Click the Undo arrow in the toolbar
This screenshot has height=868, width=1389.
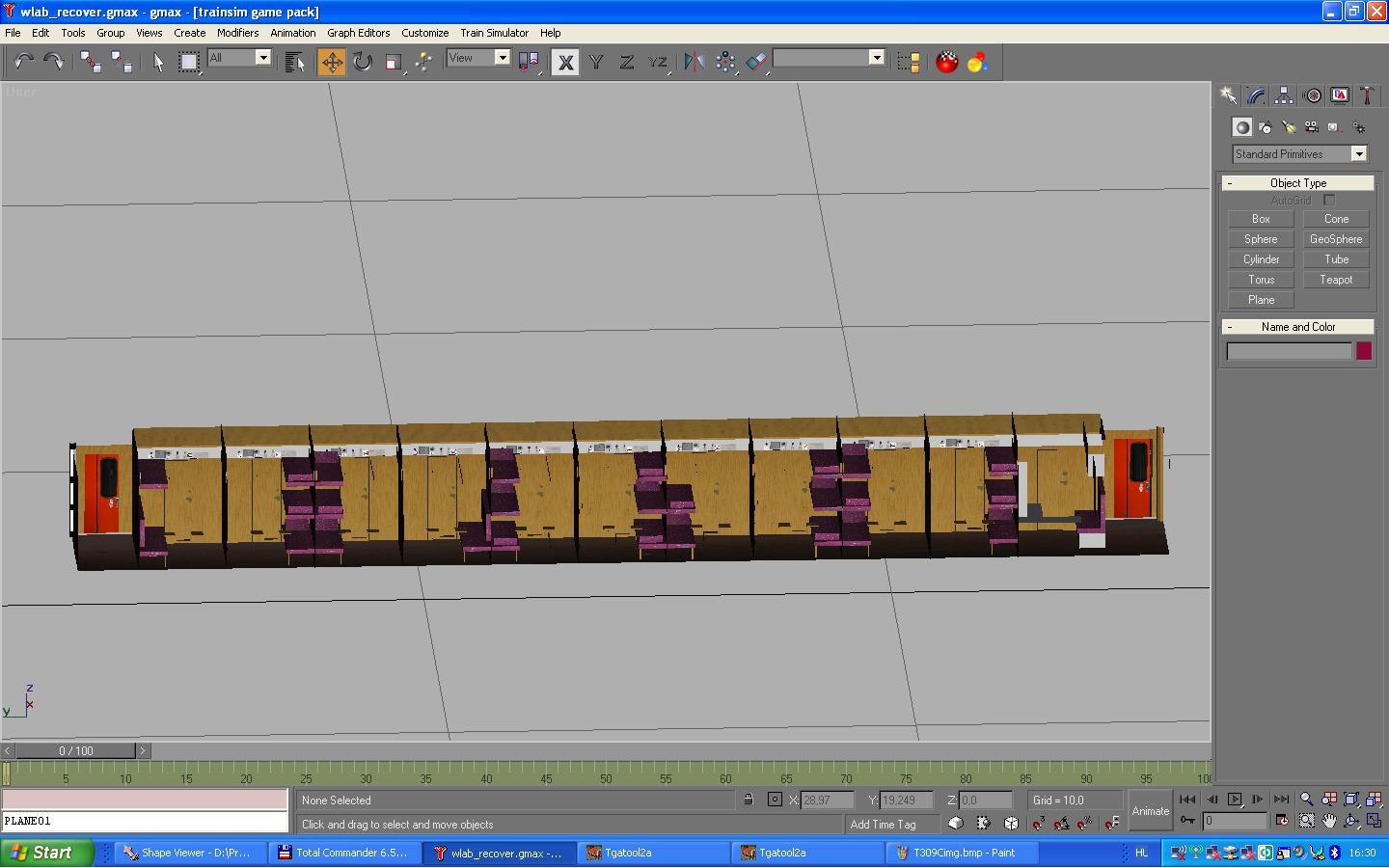[23, 62]
